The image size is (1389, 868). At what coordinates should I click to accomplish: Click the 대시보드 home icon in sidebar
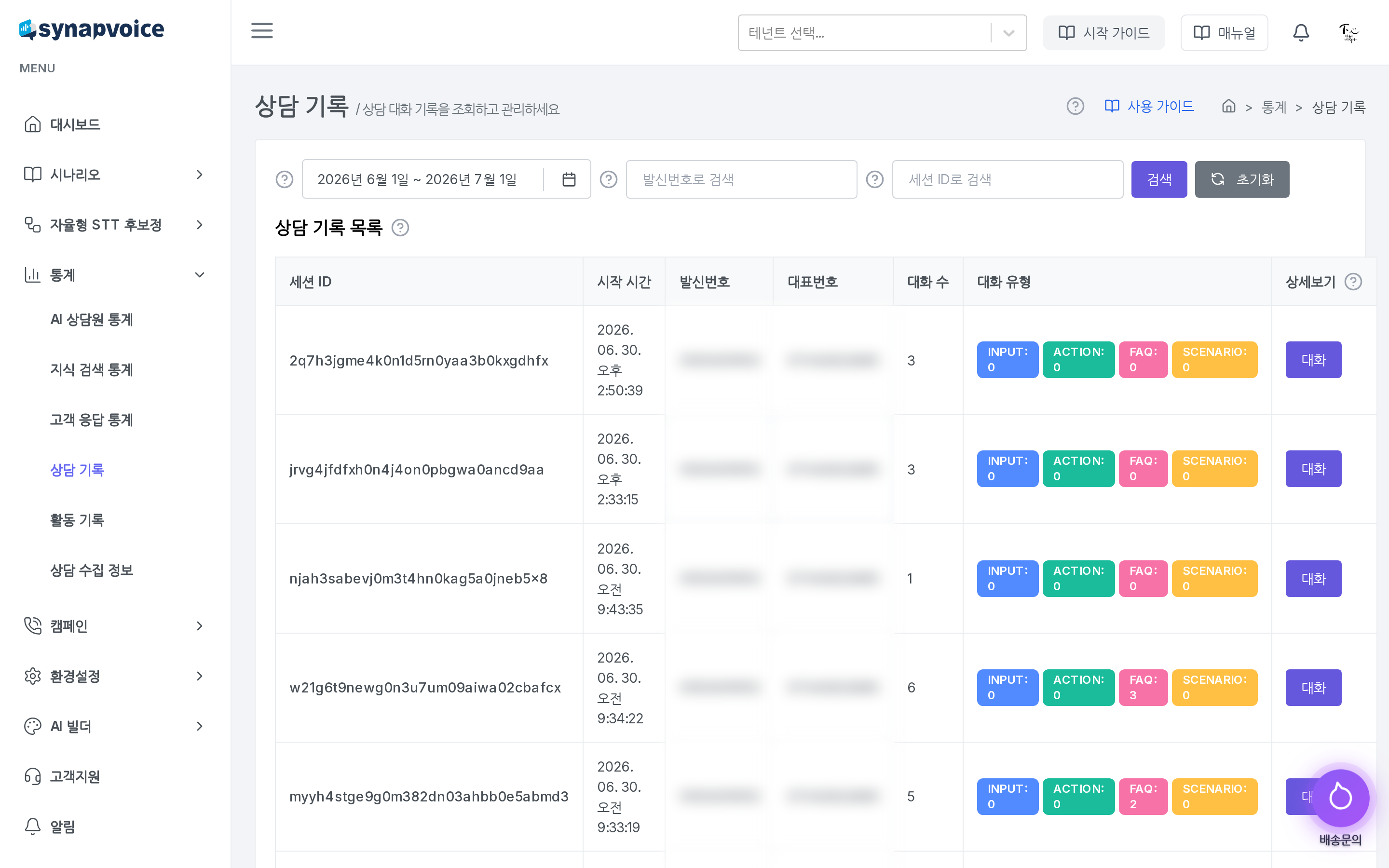[x=33, y=124]
